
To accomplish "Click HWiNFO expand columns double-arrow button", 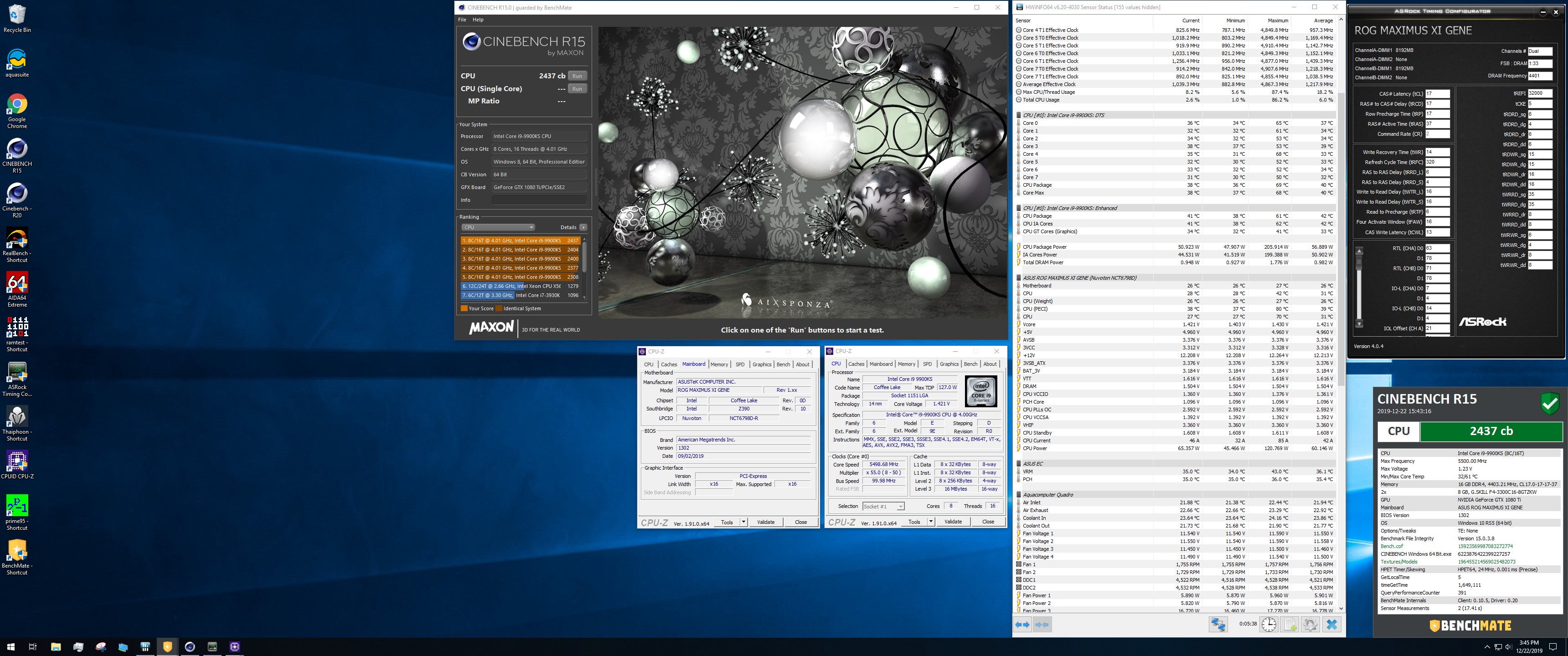I will click(x=1022, y=625).
